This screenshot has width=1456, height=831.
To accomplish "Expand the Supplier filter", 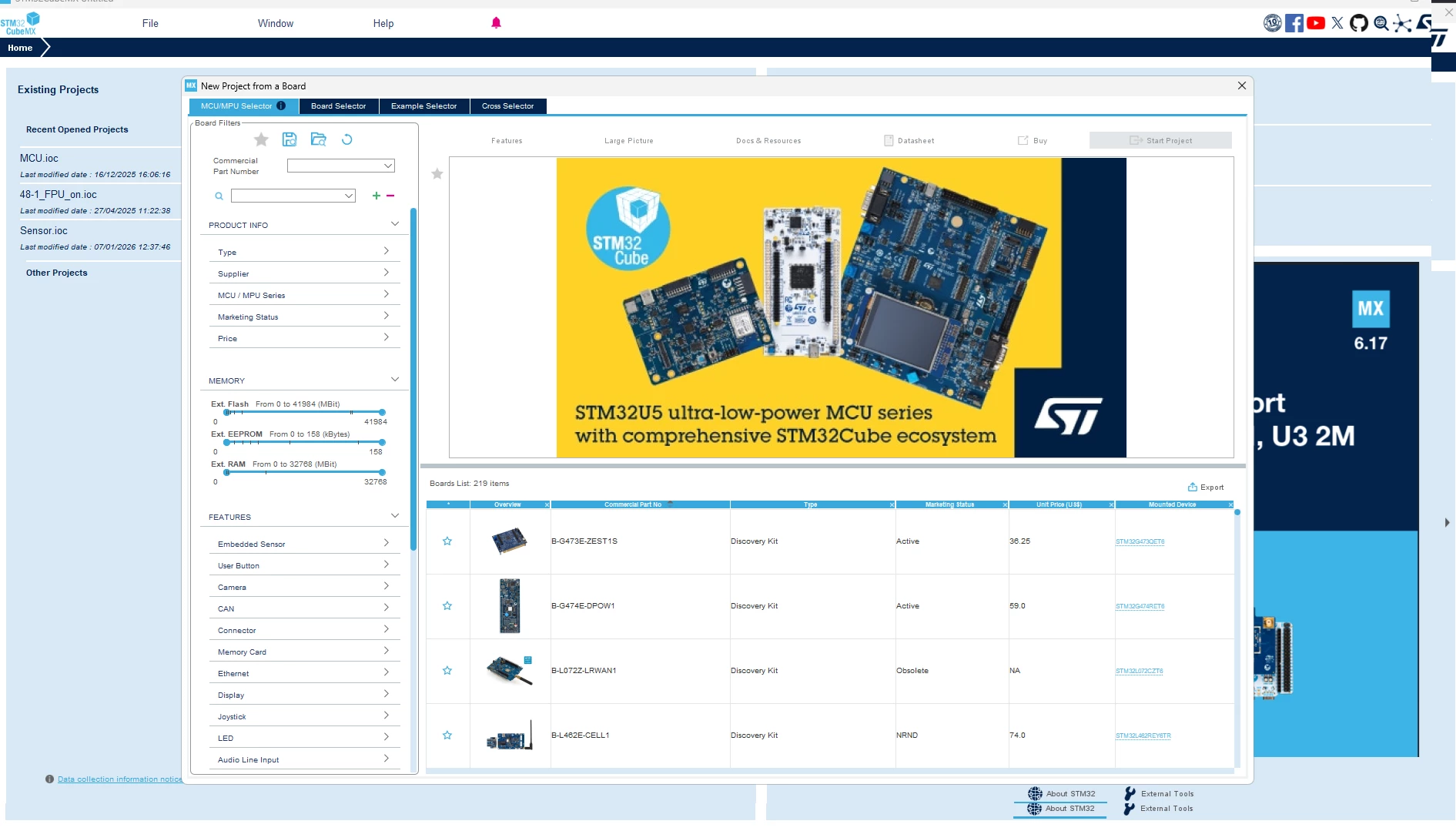I will coord(304,273).
